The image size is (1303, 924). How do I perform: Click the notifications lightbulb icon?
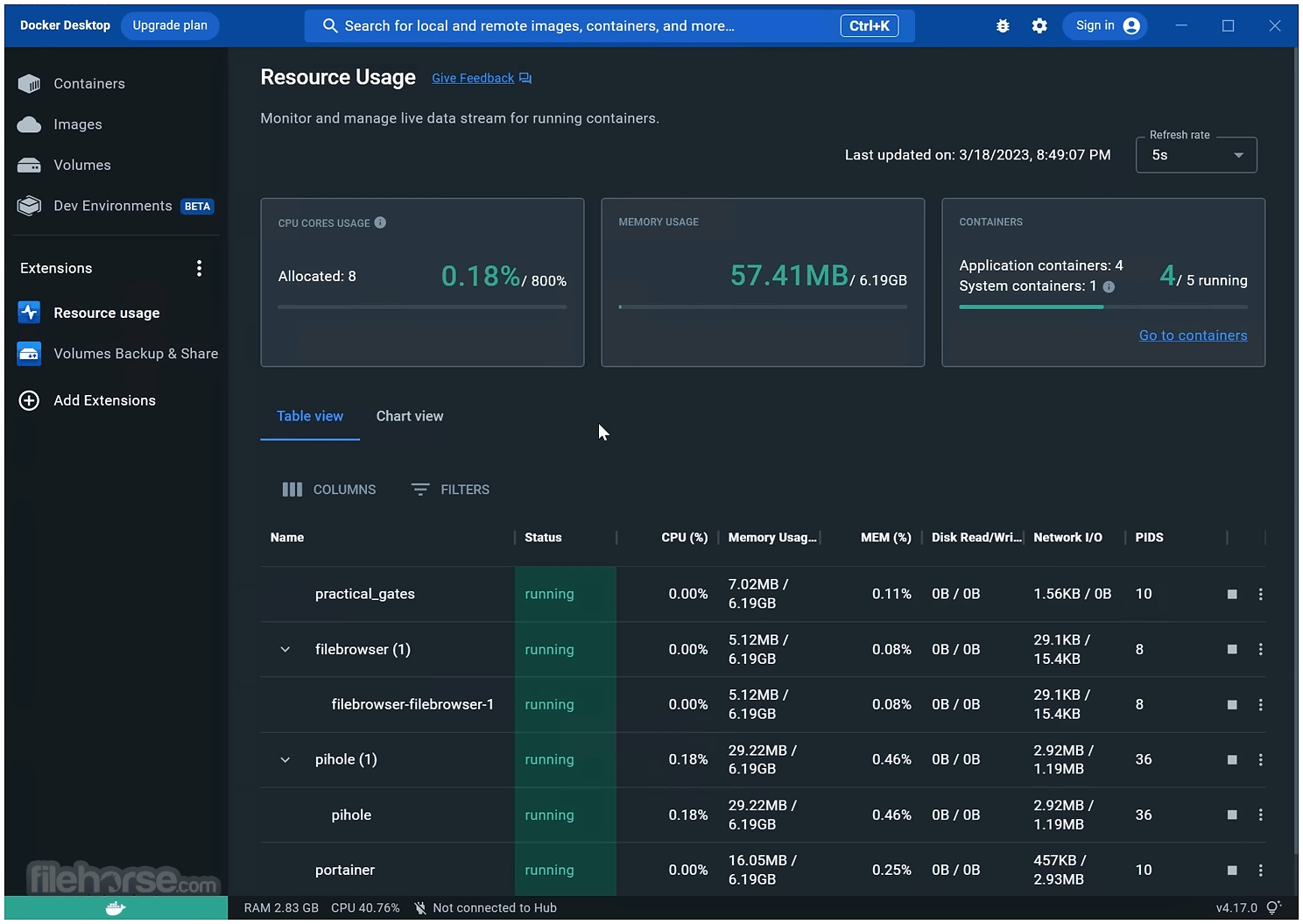point(1274,908)
